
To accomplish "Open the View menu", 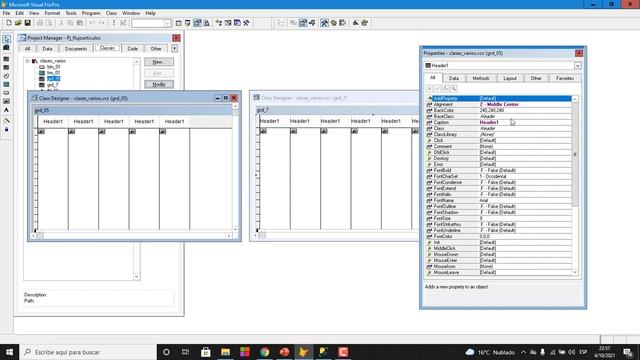I will pyautogui.click(x=34, y=13).
